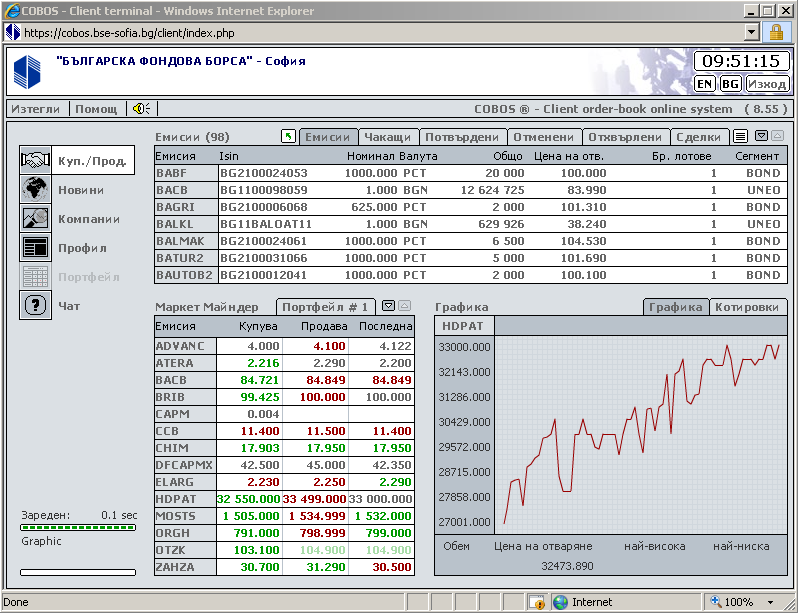
Task: Click the Чат question mark icon
Action: coord(36,305)
